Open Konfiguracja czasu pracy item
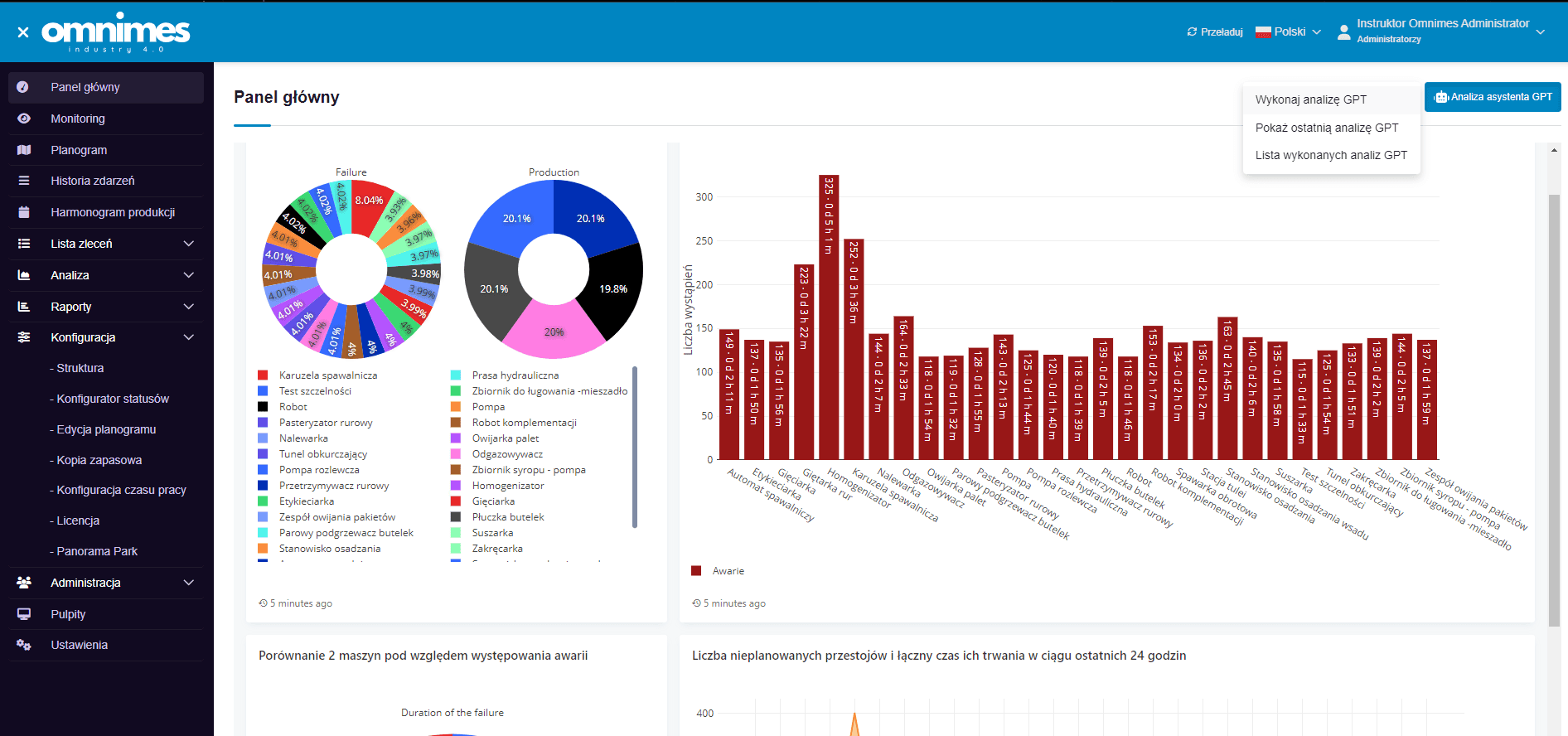This screenshot has width=1568, height=736. click(x=121, y=490)
